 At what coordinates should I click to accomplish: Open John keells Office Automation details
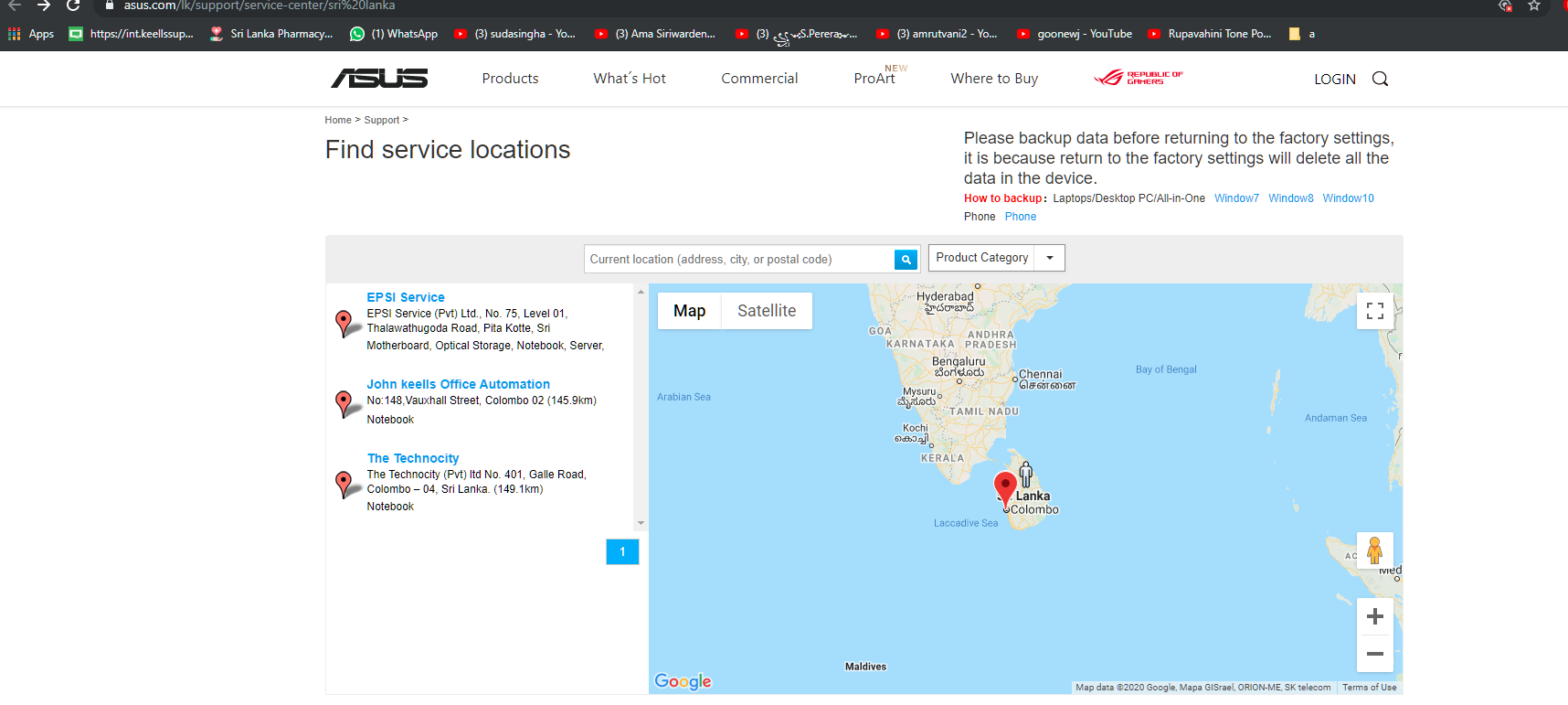coord(458,384)
